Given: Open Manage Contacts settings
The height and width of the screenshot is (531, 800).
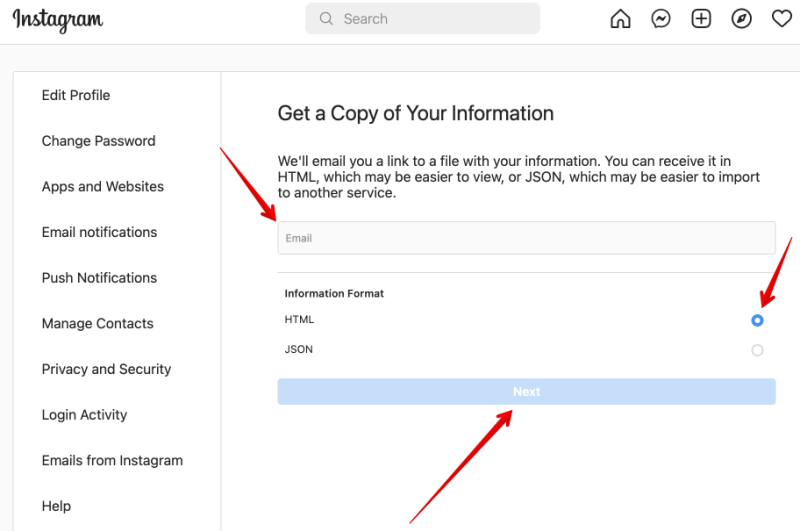Looking at the screenshot, I should click(97, 323).
